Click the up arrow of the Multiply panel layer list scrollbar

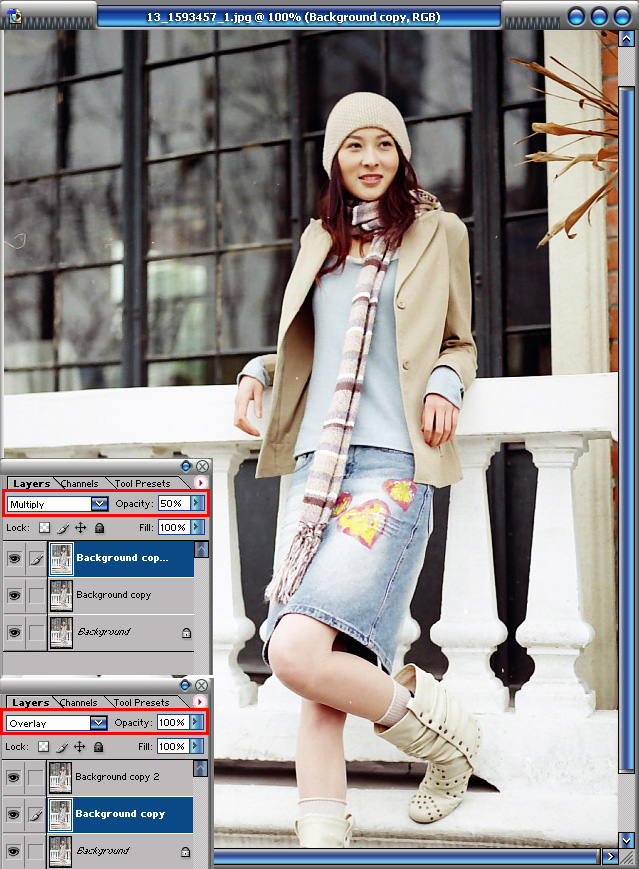point(201,549)
